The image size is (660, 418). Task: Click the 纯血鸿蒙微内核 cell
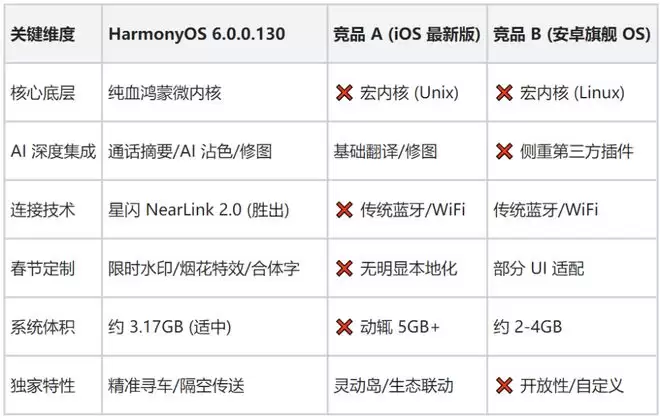click(164, 93)
